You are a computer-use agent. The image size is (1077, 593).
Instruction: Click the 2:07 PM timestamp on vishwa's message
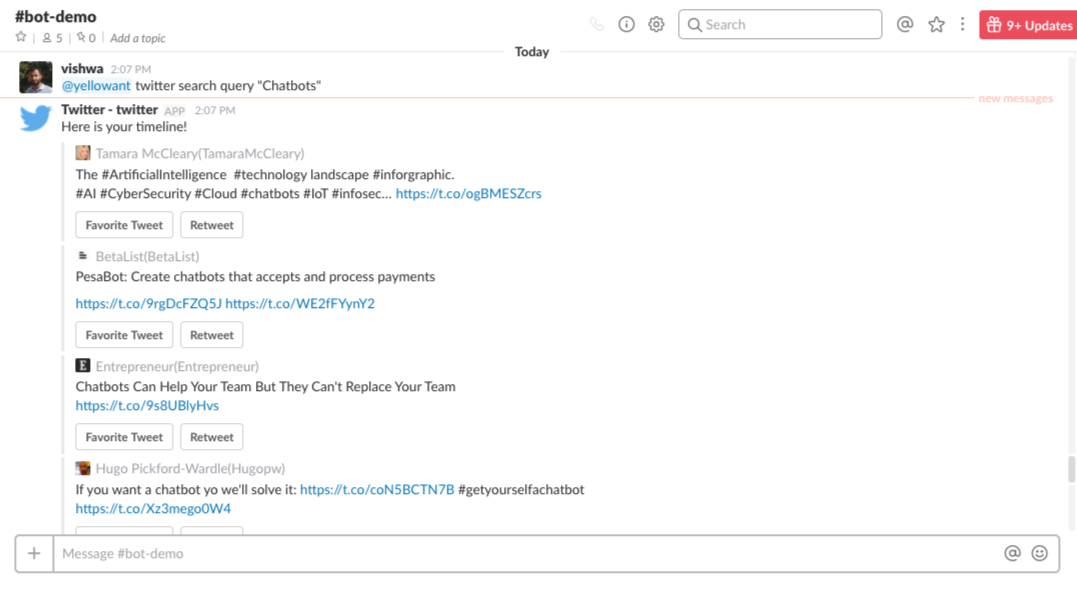pos(131,69)
